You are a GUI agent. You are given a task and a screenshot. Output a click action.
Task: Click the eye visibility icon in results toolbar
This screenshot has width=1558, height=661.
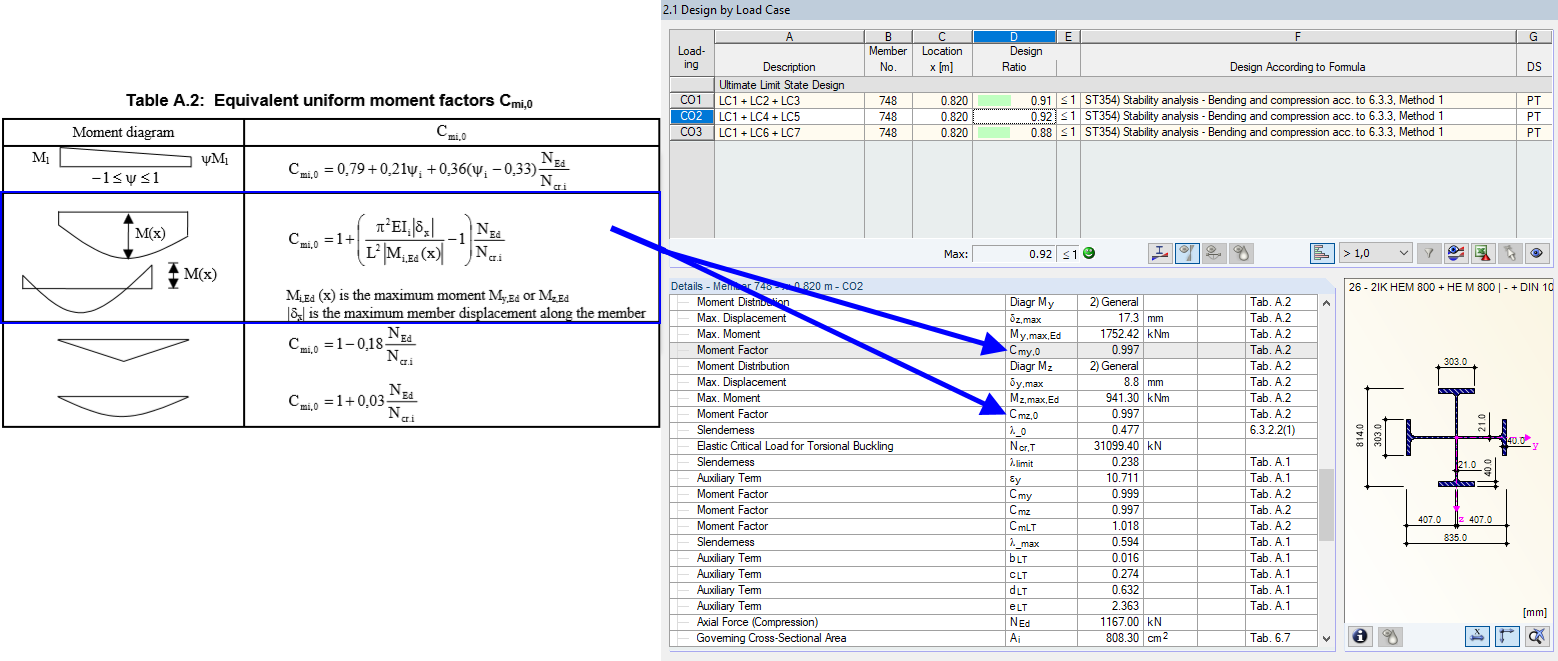[x=1537, y=253]
